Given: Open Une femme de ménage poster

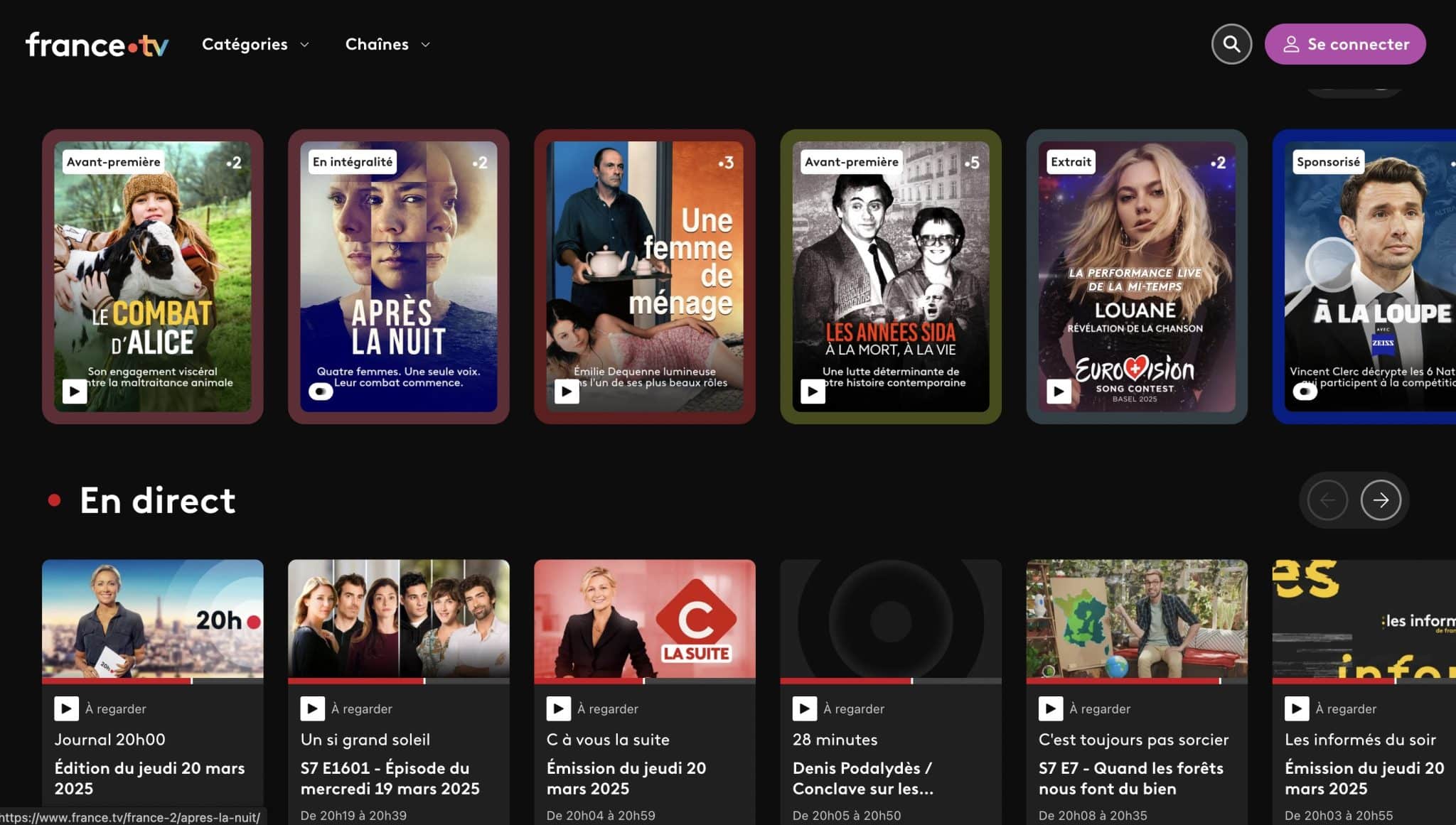Looking at the screenshot, I should (x=645, y=276).
